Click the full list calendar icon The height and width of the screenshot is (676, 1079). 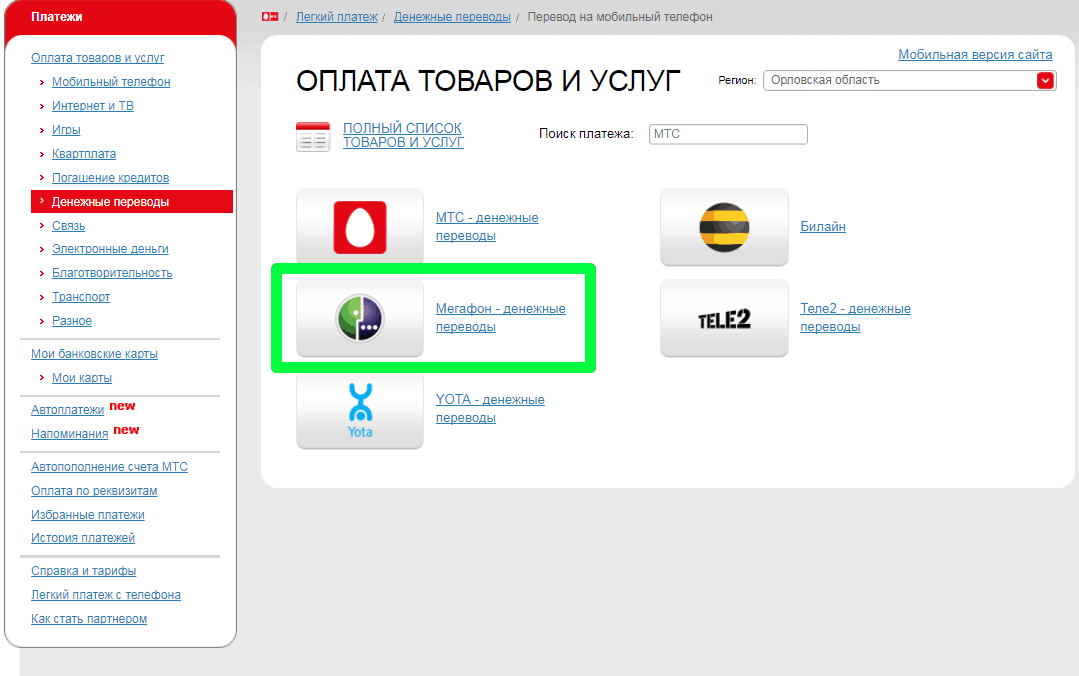pos(313,136)
